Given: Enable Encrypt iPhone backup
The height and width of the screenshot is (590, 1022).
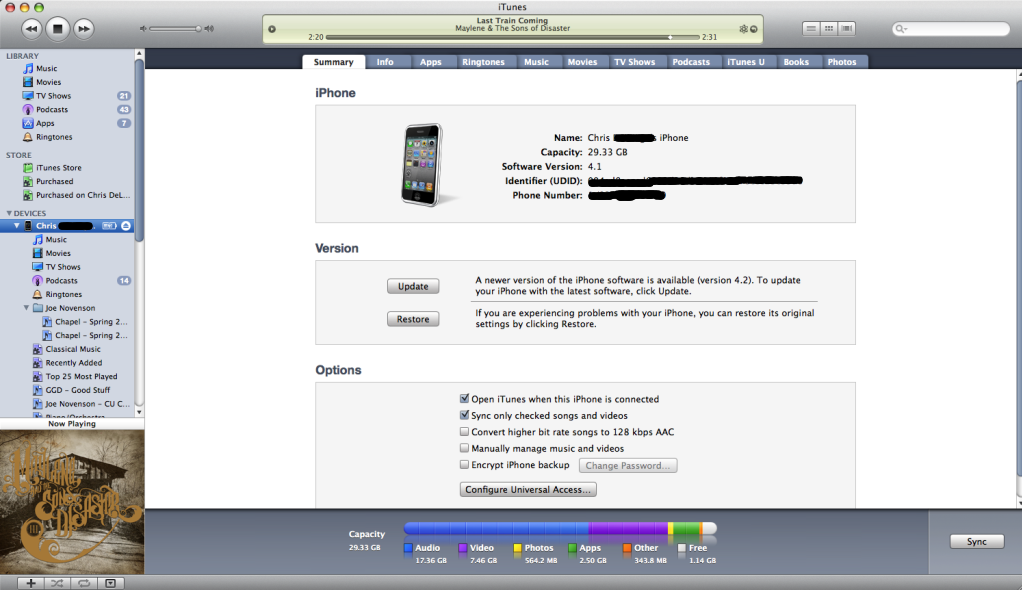Looking at the screenshot, I should point(464,465).
